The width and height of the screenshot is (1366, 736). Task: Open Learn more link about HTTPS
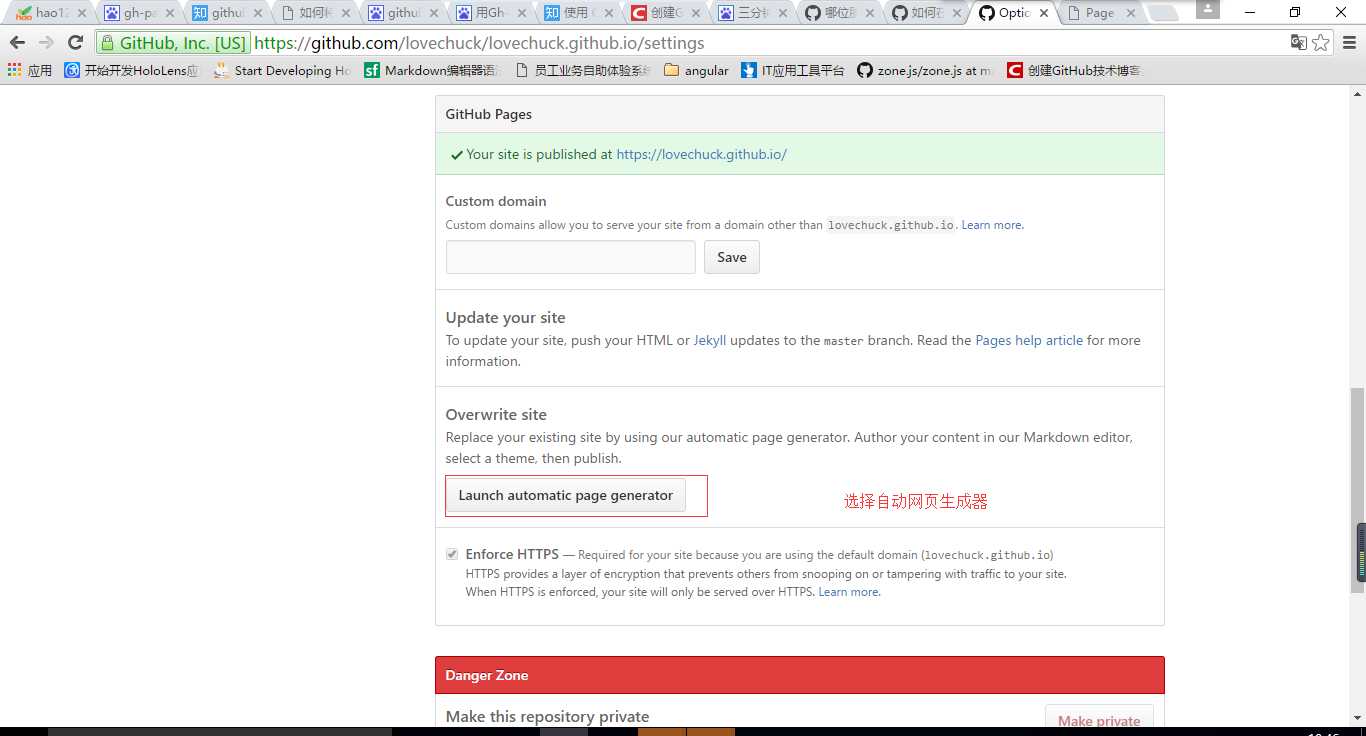pos(849,592)
